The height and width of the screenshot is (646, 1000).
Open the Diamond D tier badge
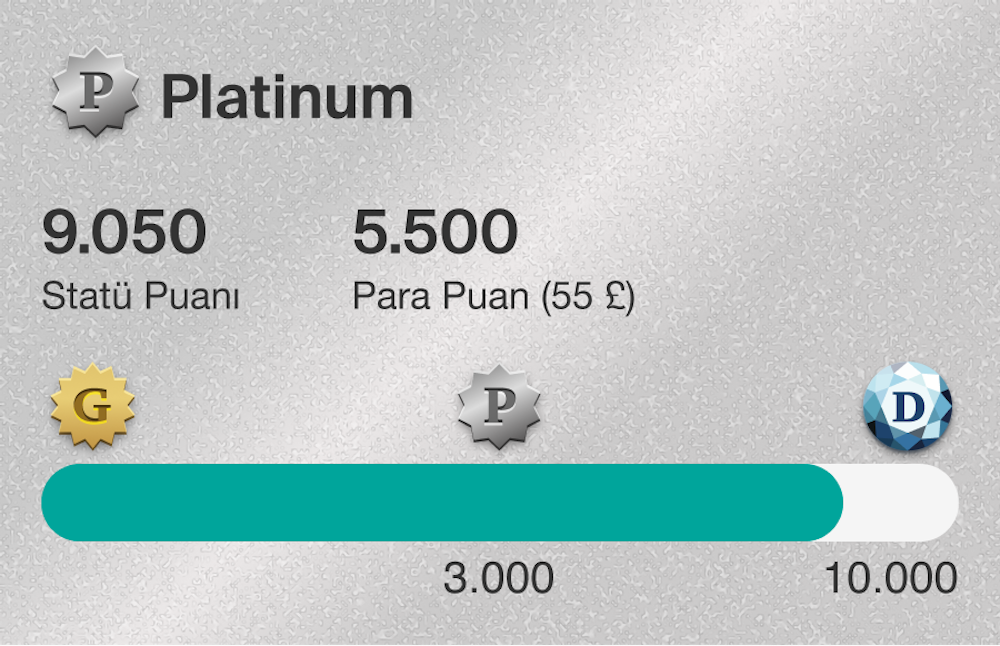click(x=907, y=408)
